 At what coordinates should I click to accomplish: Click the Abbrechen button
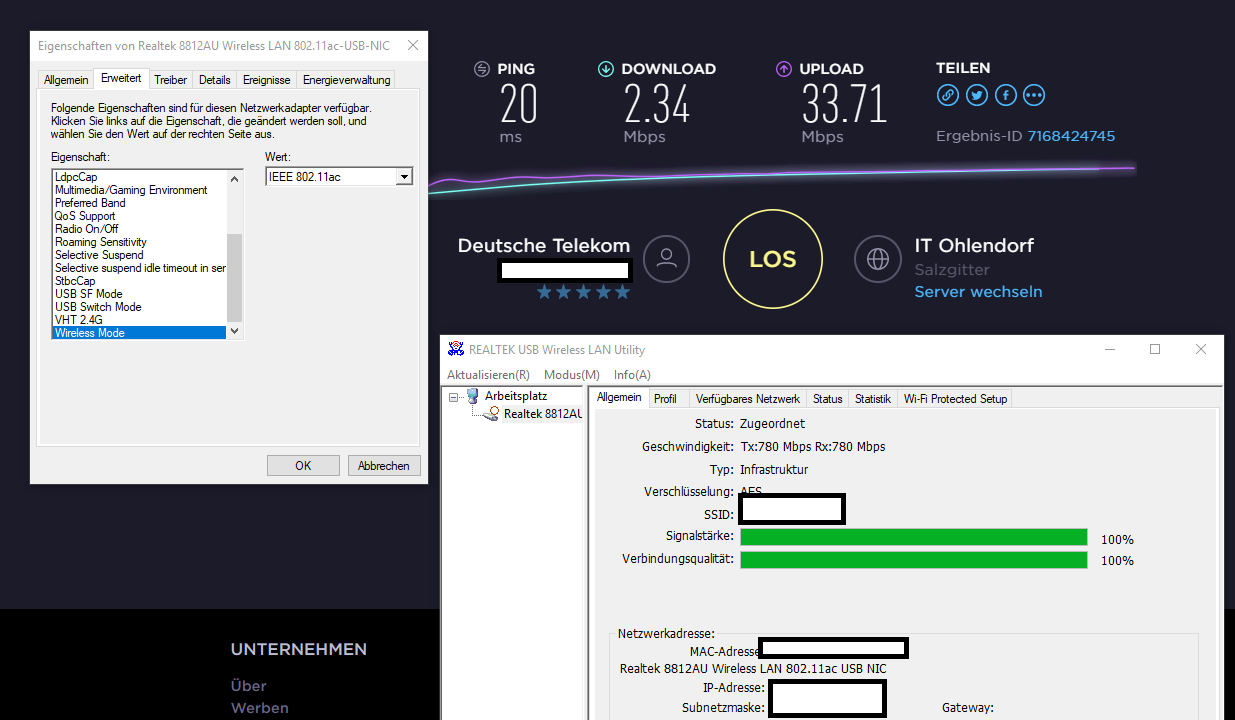coord(384,465)
